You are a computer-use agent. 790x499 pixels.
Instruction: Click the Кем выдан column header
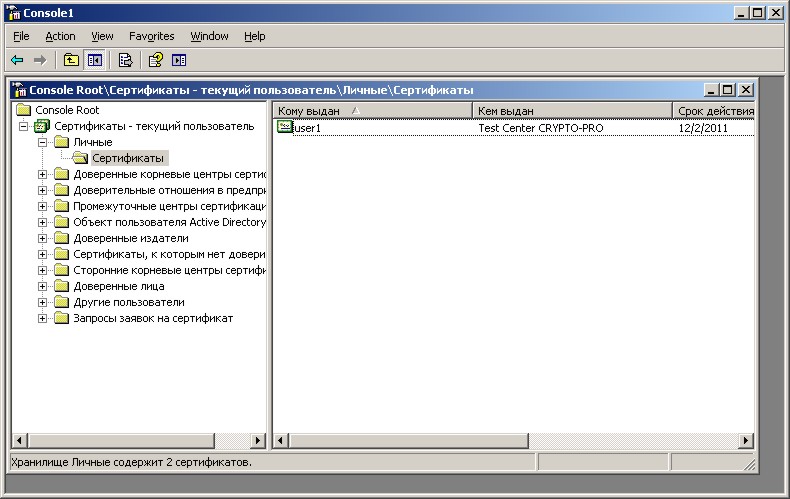pyautogui.click(x=570, y=110)
